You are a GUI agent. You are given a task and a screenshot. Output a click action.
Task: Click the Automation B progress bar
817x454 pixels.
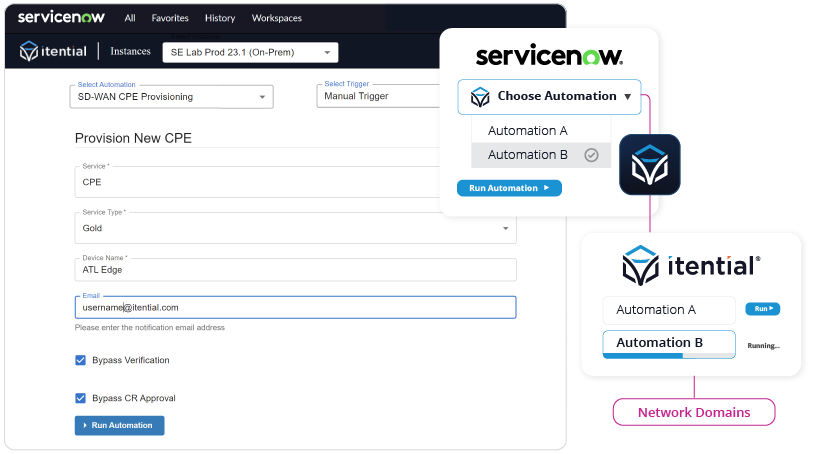click(x=668, y=344)
